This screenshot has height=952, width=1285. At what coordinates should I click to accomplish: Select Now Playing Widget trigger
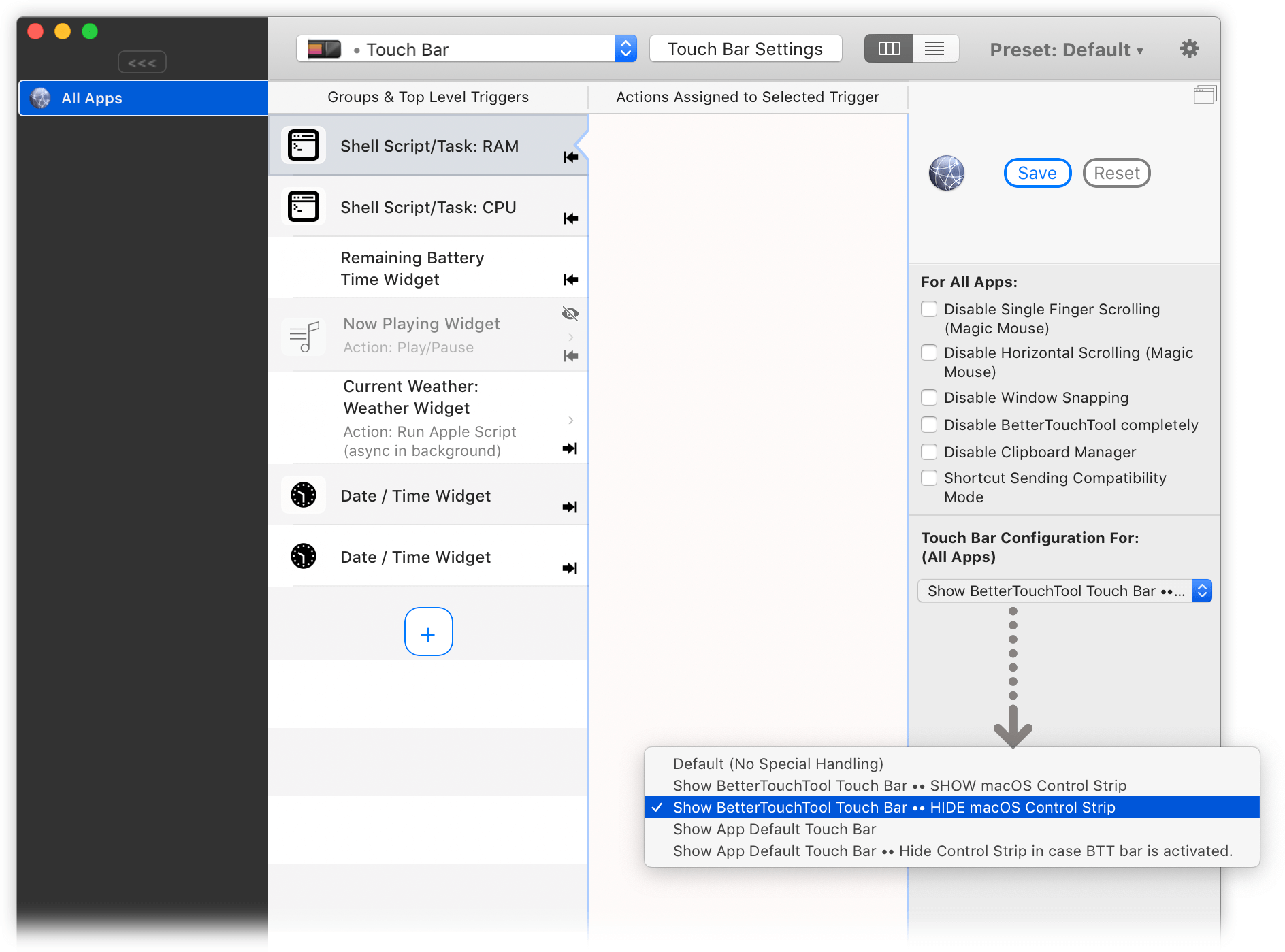(x=428, y=335)
